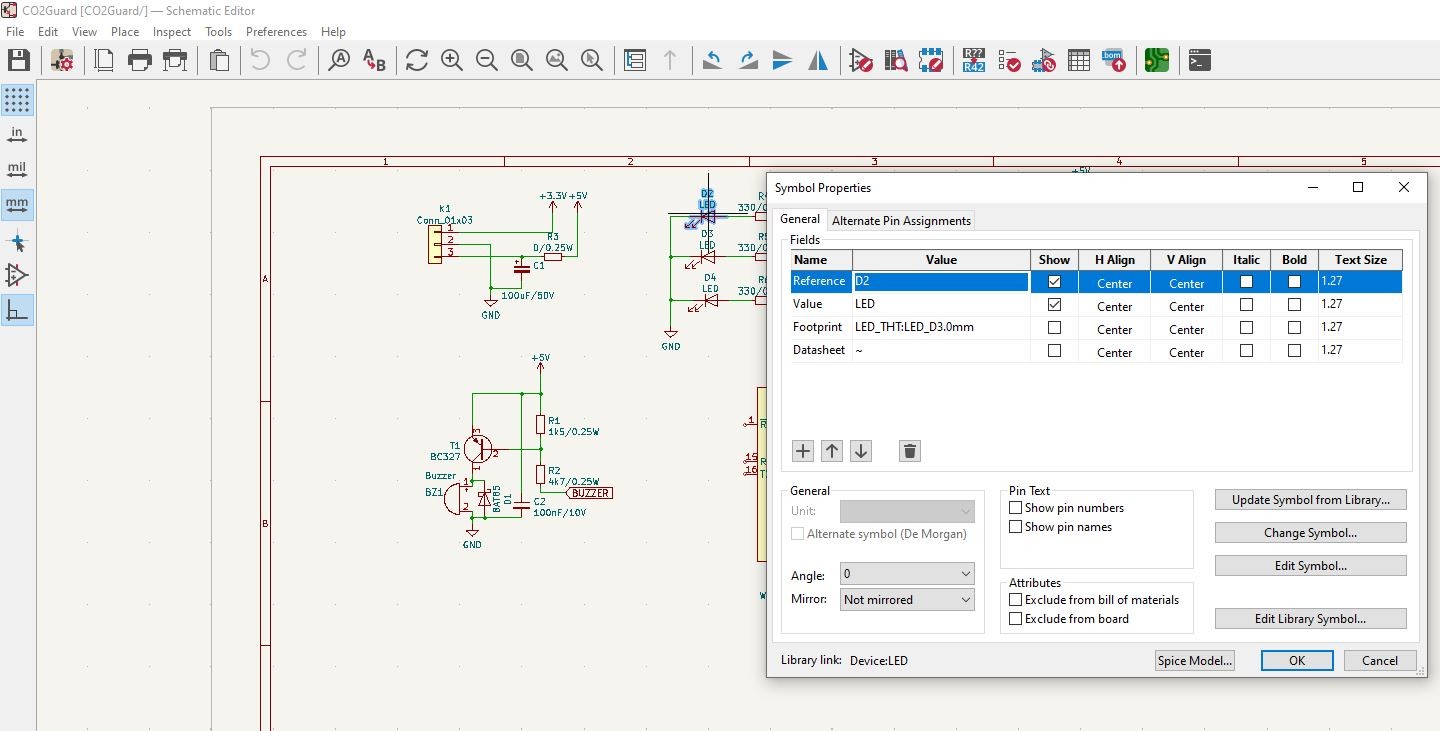Rotate selection counterclockwise
The image size is (1440, 731).
tap(713, 61)
